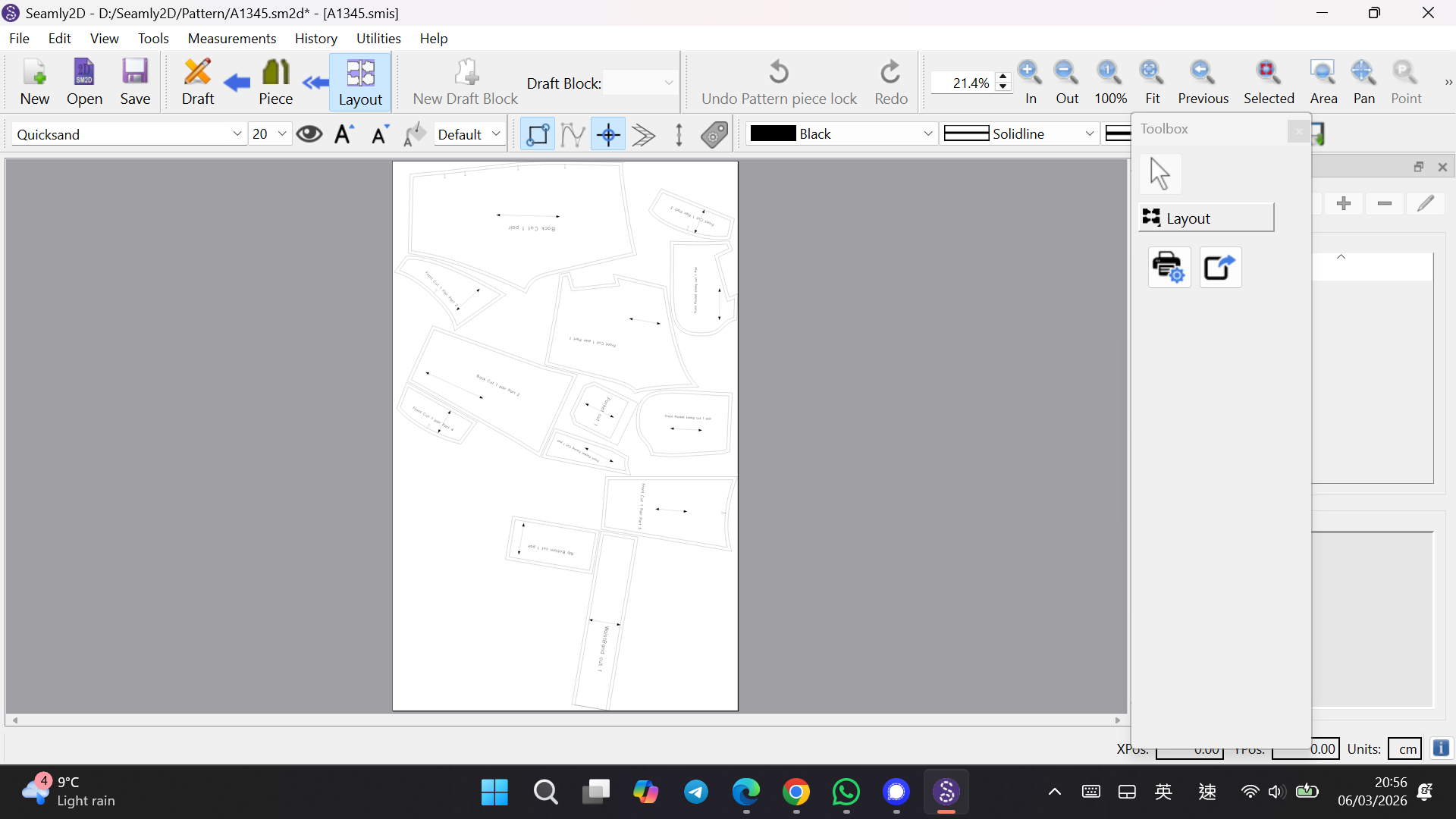Click the Layout button in Toolbox
Screen dimensions: 1456x819
[x=1206, y=218]
